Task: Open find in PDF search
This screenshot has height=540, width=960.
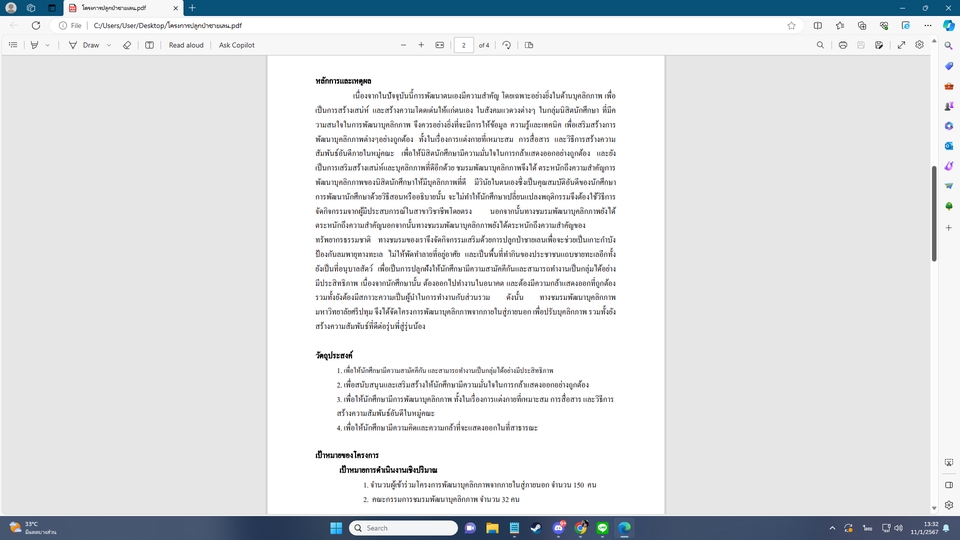Action: click(820, 45)
